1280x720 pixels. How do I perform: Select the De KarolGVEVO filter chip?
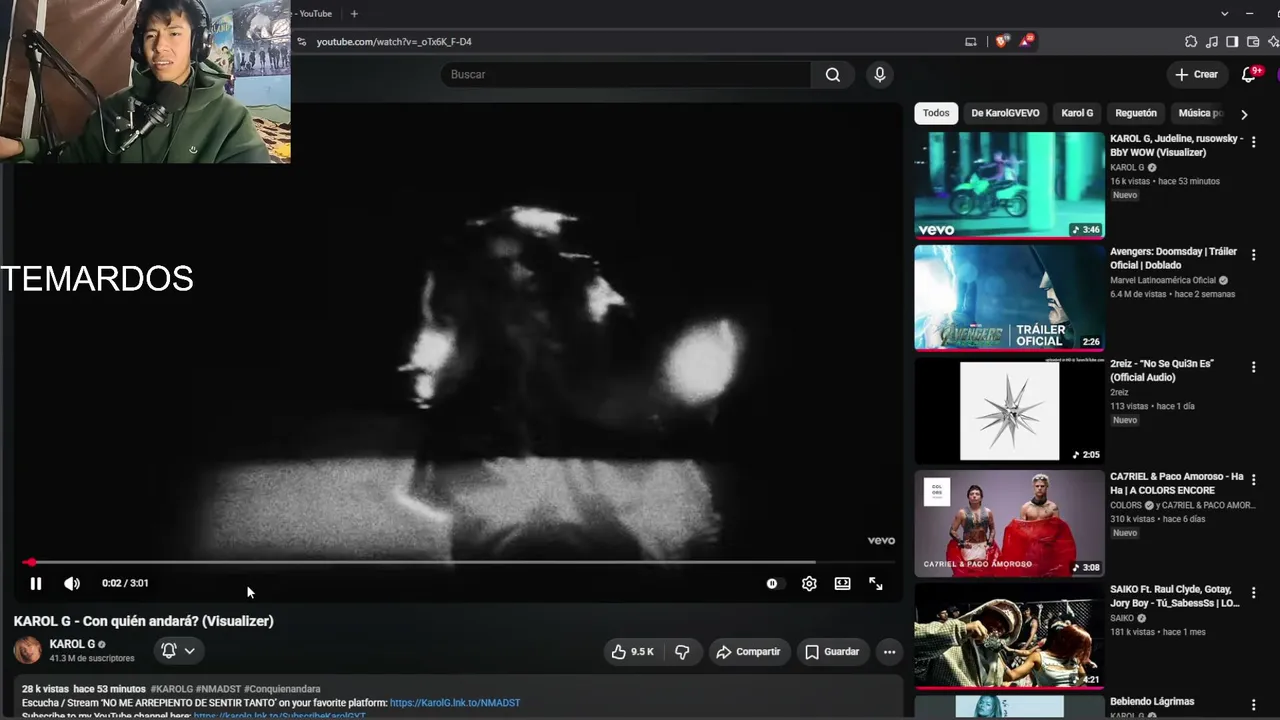[x=1005, y=113]
